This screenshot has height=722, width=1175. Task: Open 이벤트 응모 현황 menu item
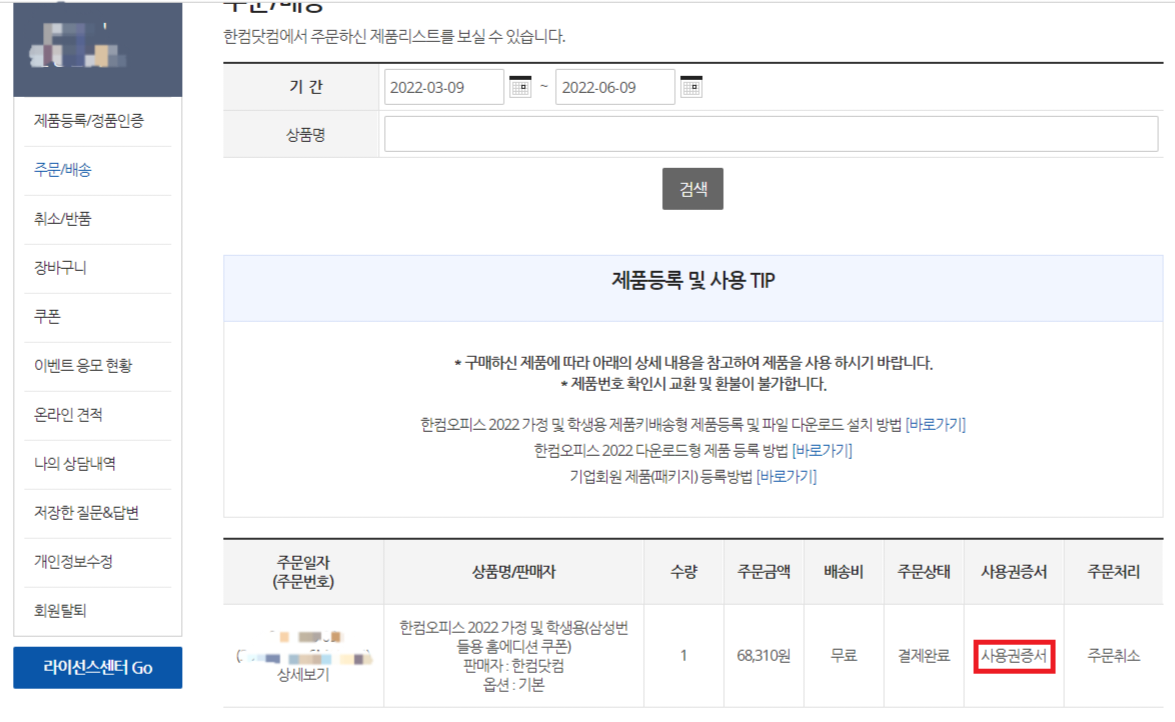click(82, 365)
